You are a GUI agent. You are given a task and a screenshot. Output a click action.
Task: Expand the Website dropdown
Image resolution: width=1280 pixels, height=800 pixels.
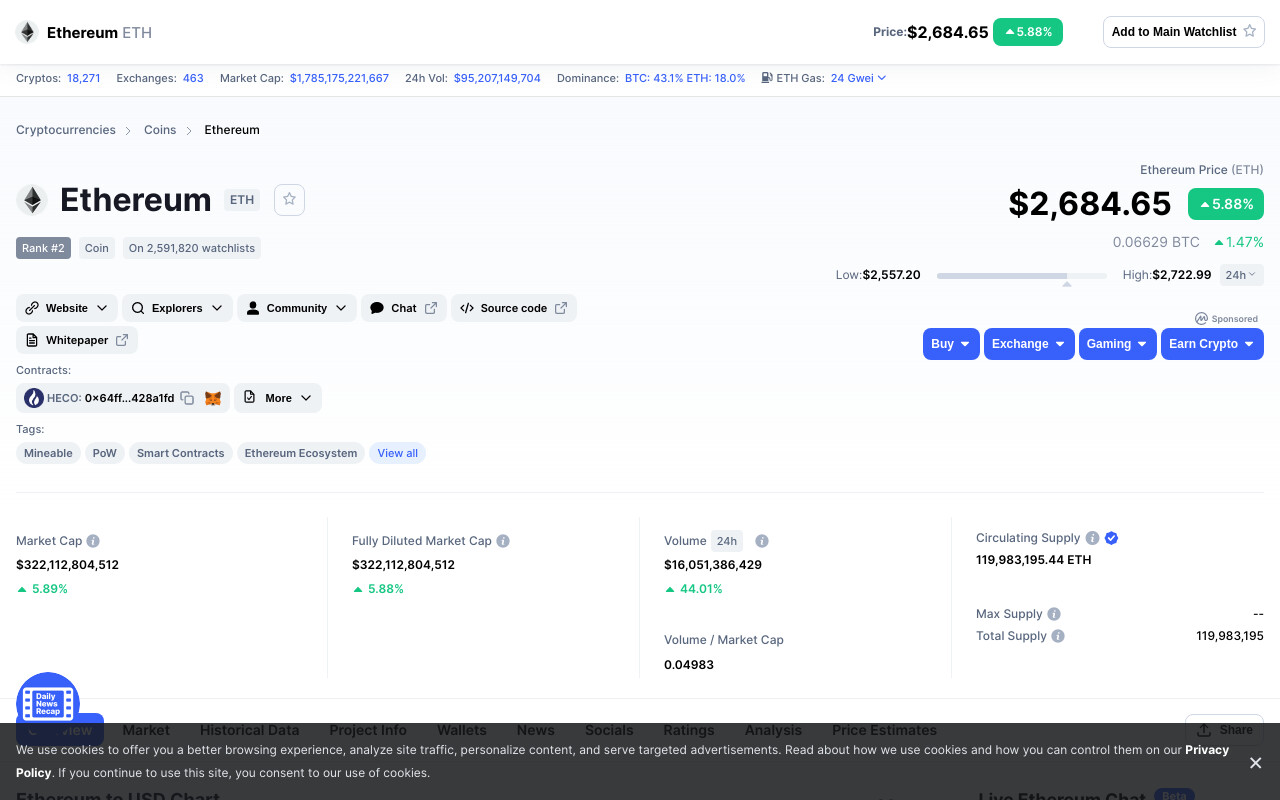tap(67, 308)
